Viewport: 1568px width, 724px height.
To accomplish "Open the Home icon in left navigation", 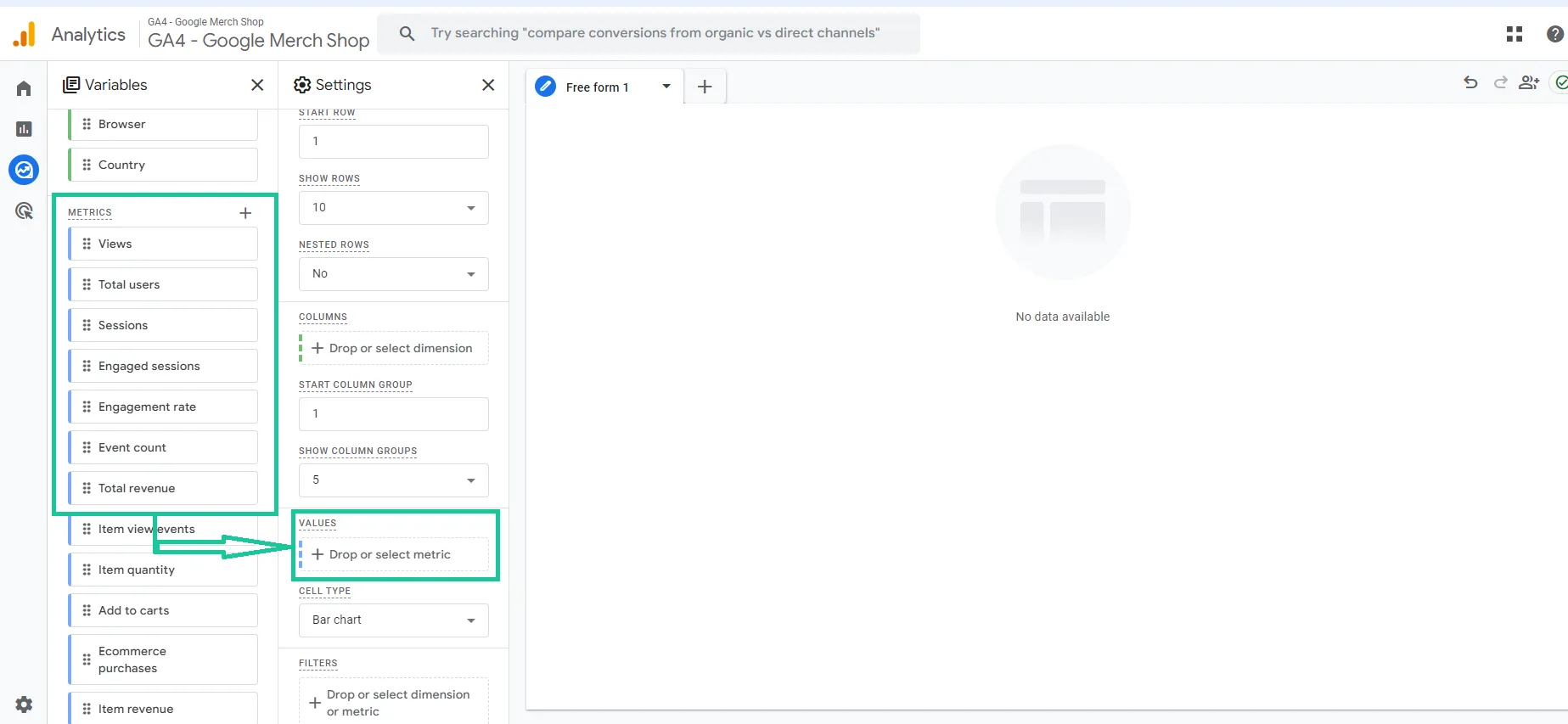I will pyautogui.click(x=24, y=88).
